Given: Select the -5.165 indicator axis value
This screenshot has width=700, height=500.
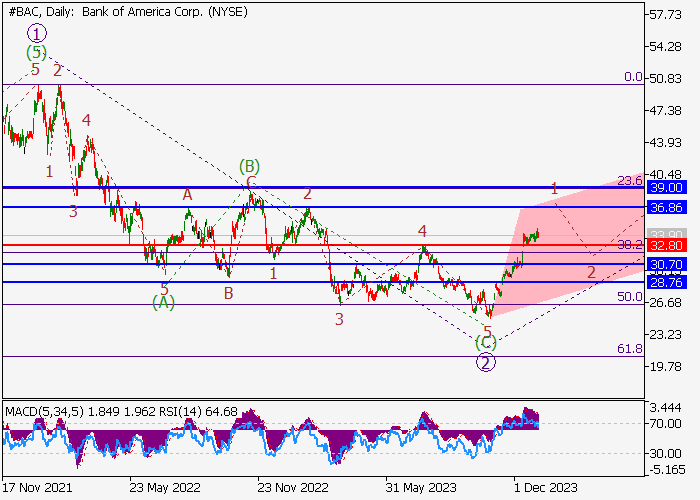Looking at the screenshot, I should click(x=666, y=470).
